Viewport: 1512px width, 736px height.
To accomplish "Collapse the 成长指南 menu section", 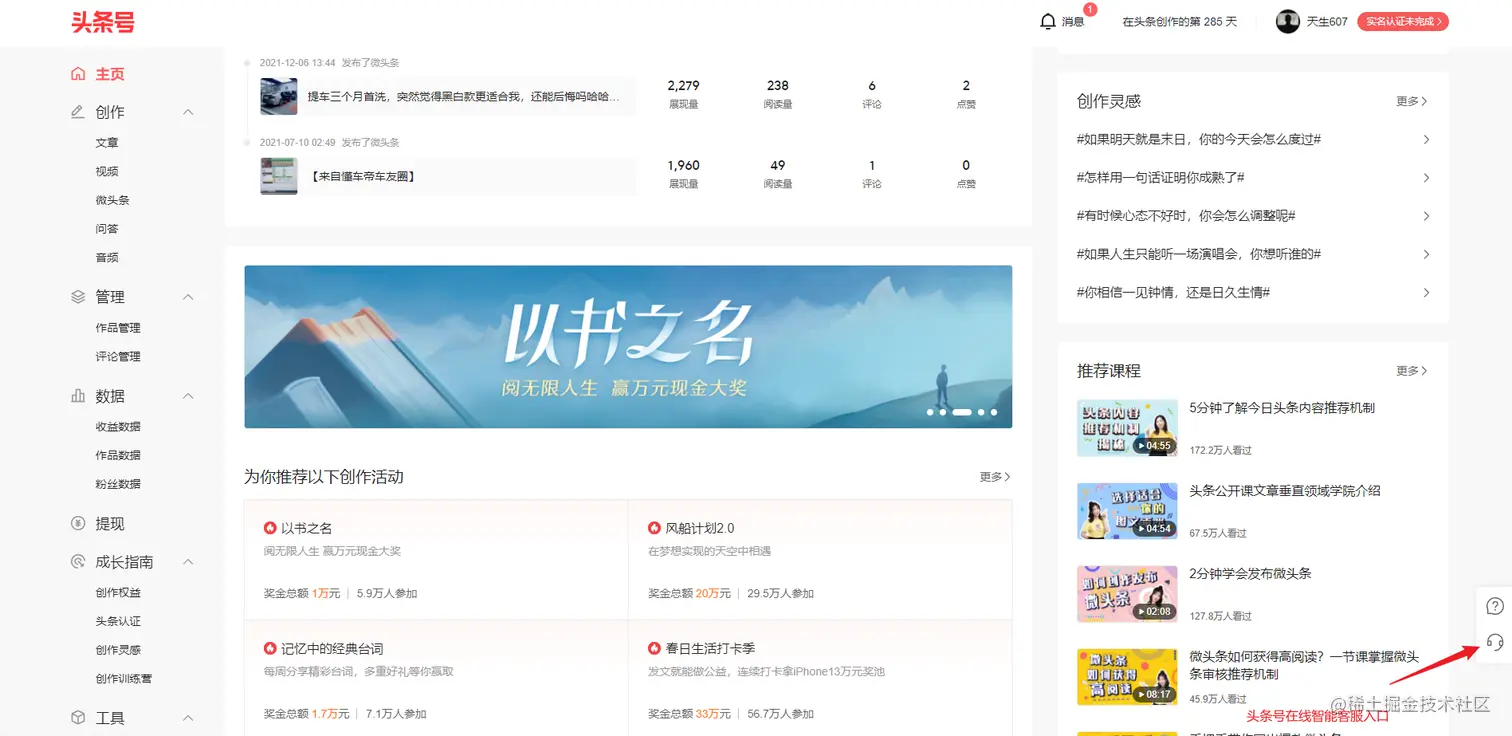I will (x=188, y=562).
